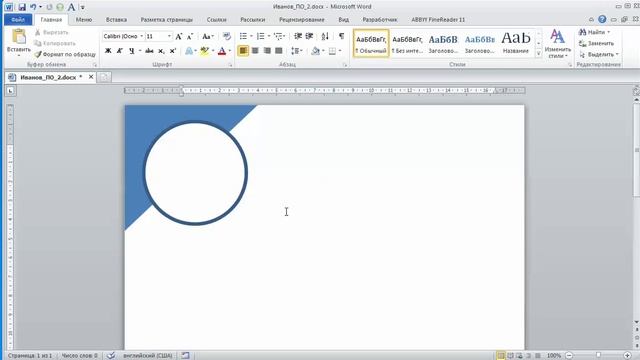Click the Increase Indent icon
640x360 pixels.
pos(309,36)
